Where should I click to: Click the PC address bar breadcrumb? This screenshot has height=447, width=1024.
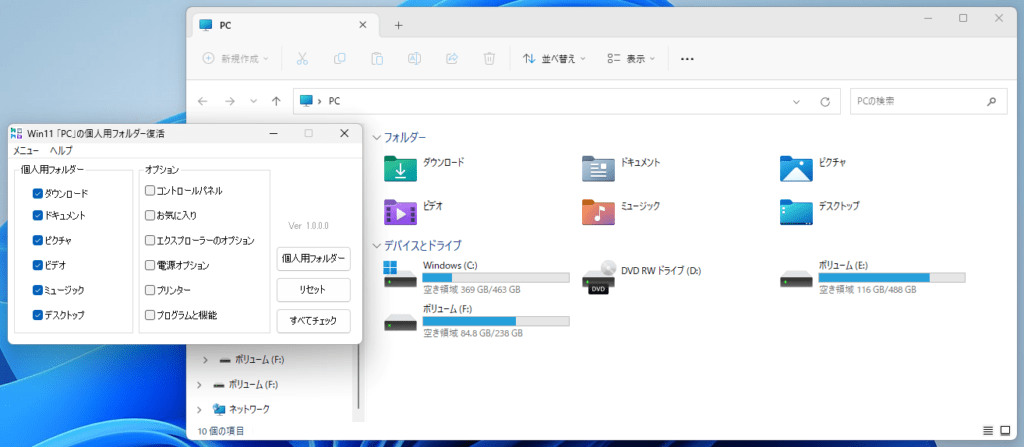click(x=334, y=102)
